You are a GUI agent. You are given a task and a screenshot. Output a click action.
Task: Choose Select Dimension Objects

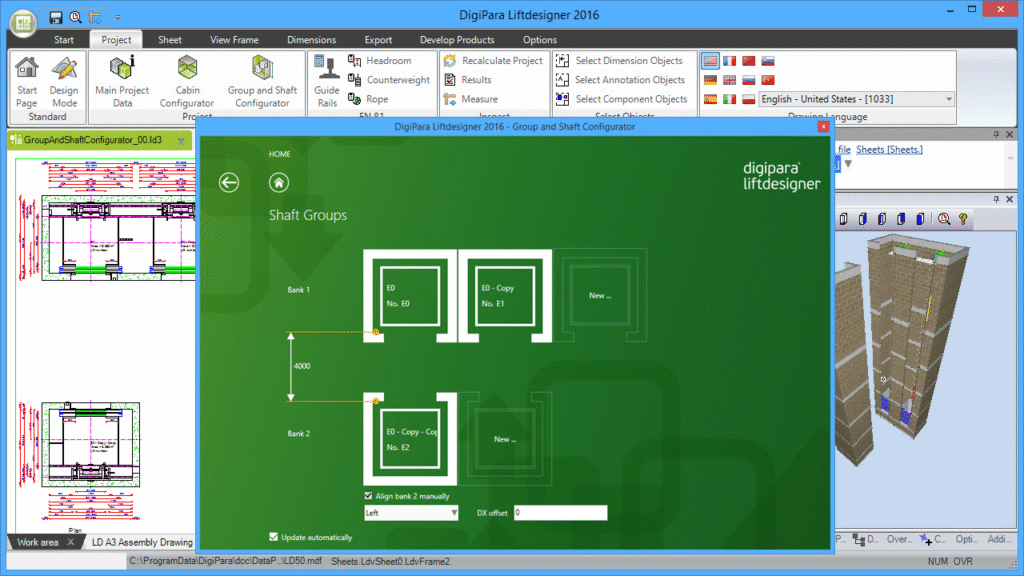coord(619,61)
